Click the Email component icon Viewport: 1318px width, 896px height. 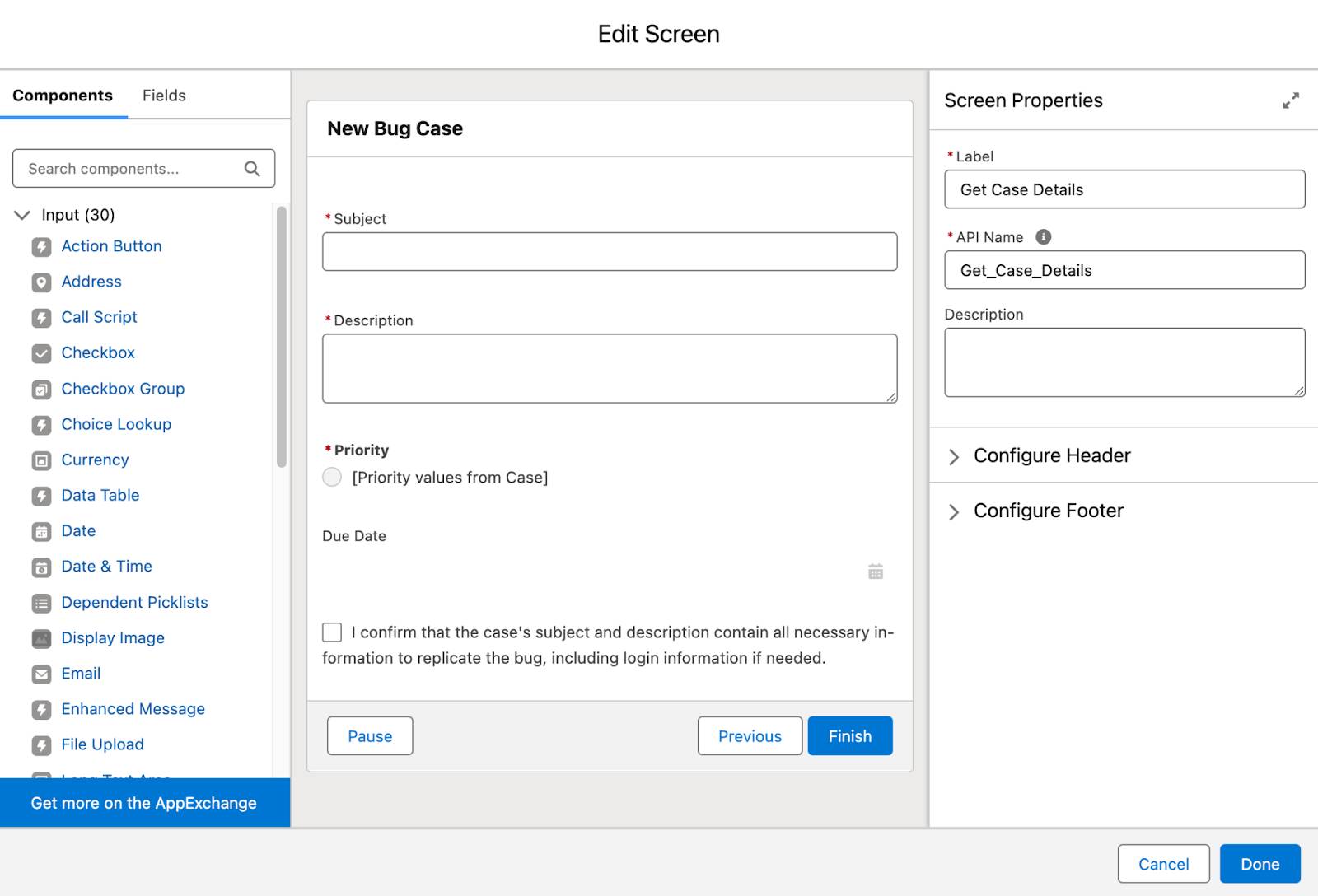[41, 674]
